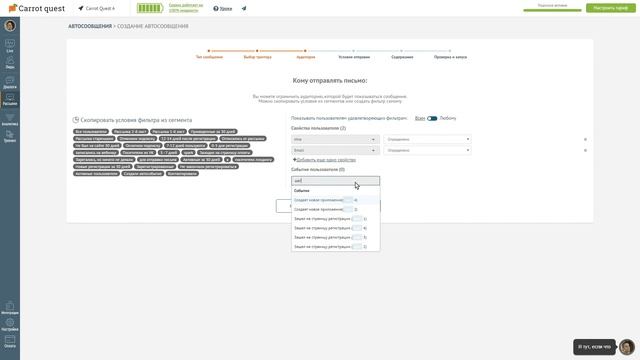The height and width of the screenshot is (360, 640).
Task: Click the user event search input
Action: coord(335,181)
